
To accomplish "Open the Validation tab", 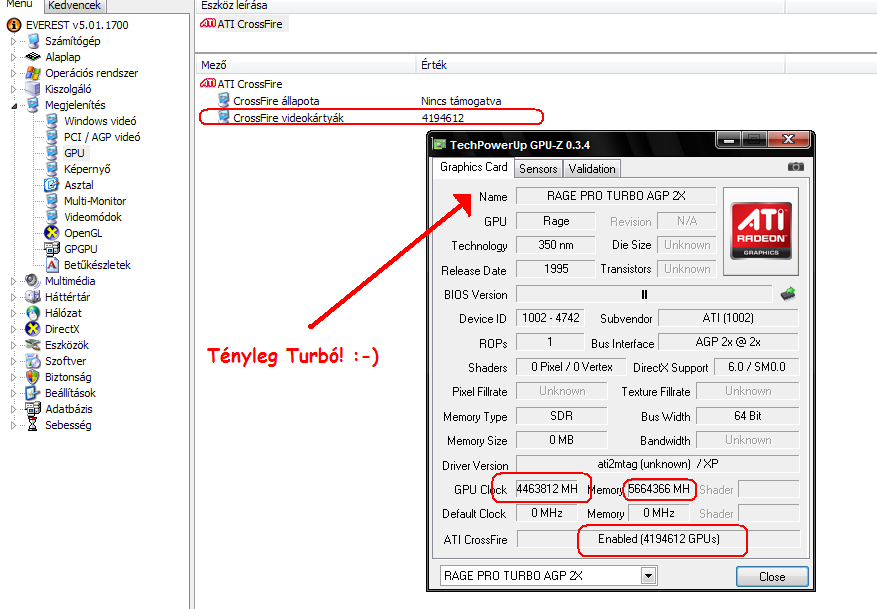I will pyautogui.click(x=592, y=169).
